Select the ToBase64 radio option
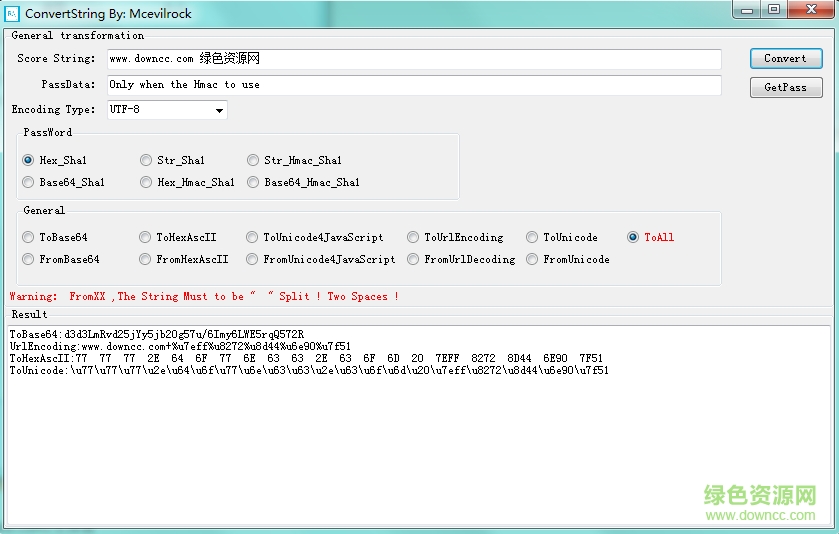 pyautogui.click(x=29, y=238)
